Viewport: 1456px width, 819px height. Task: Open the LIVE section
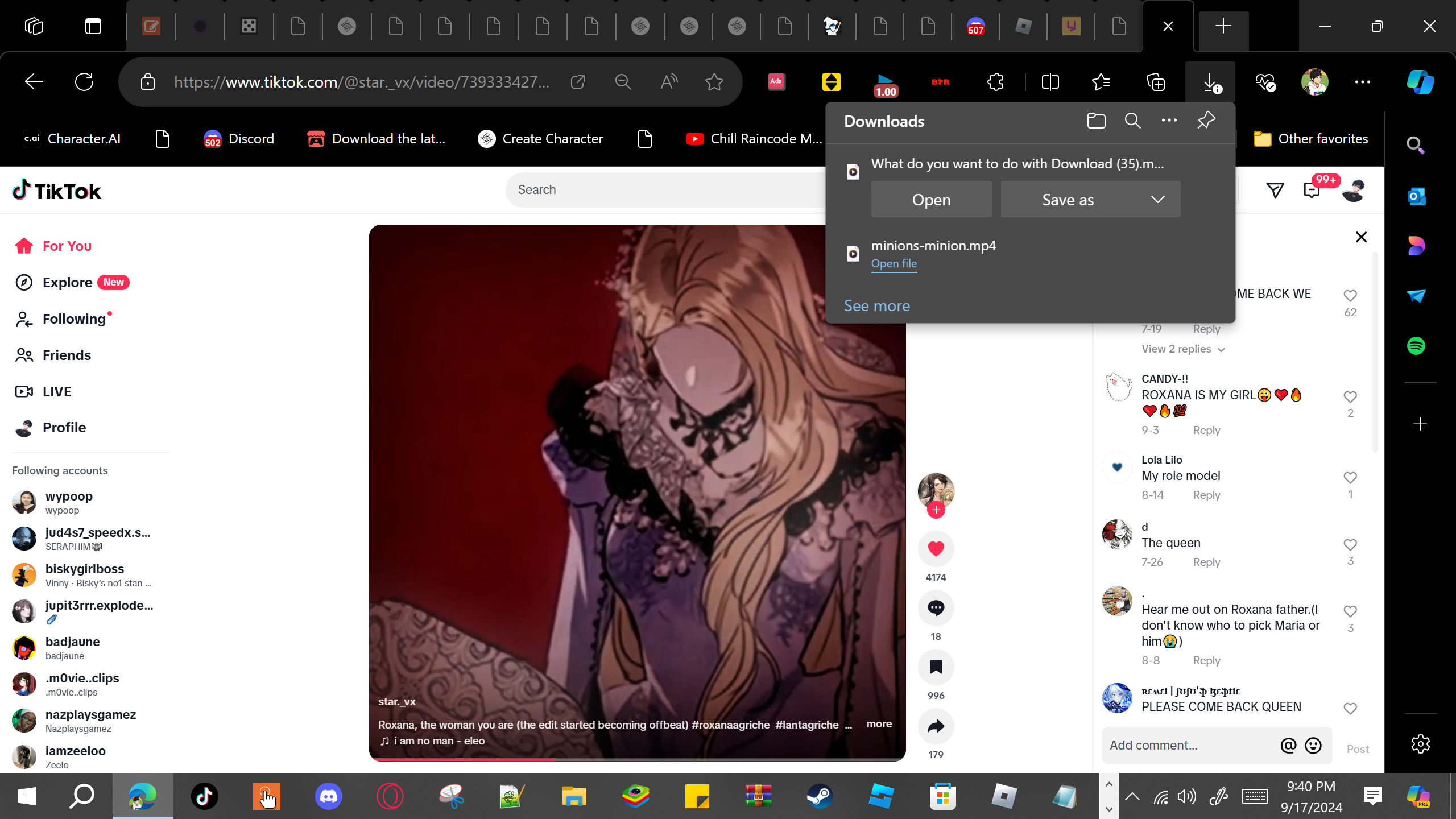point(56,392)
